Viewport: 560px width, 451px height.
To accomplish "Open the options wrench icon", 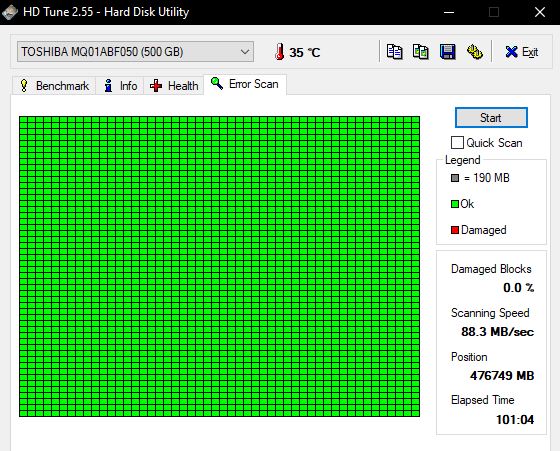I will click(x=475, y=52).
